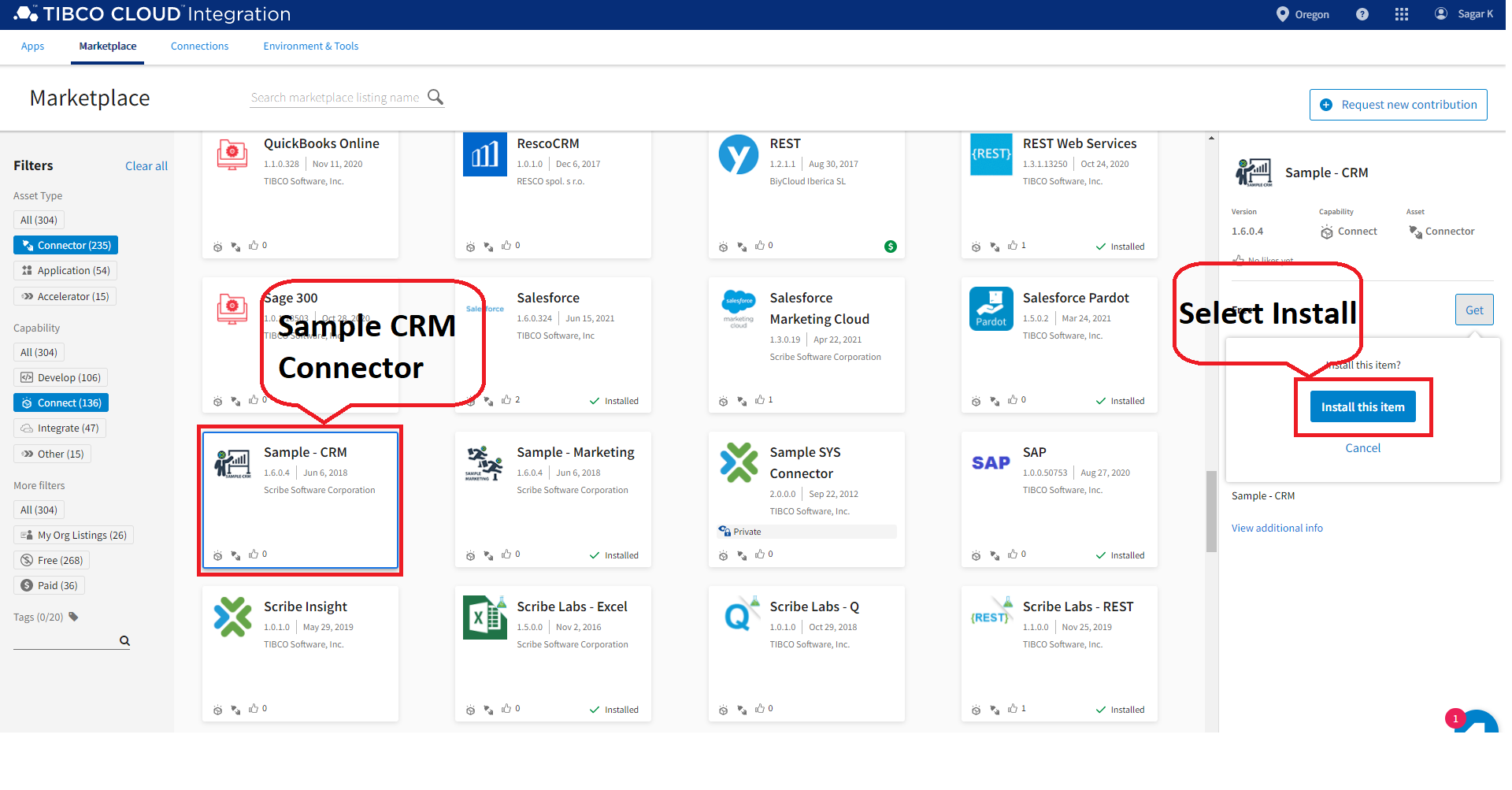Open the Oregon region selector

(1303, 14)
